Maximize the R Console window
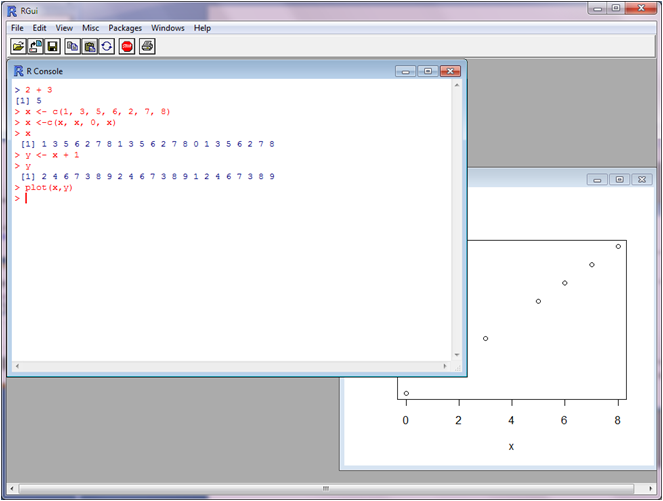 (427, 71)
